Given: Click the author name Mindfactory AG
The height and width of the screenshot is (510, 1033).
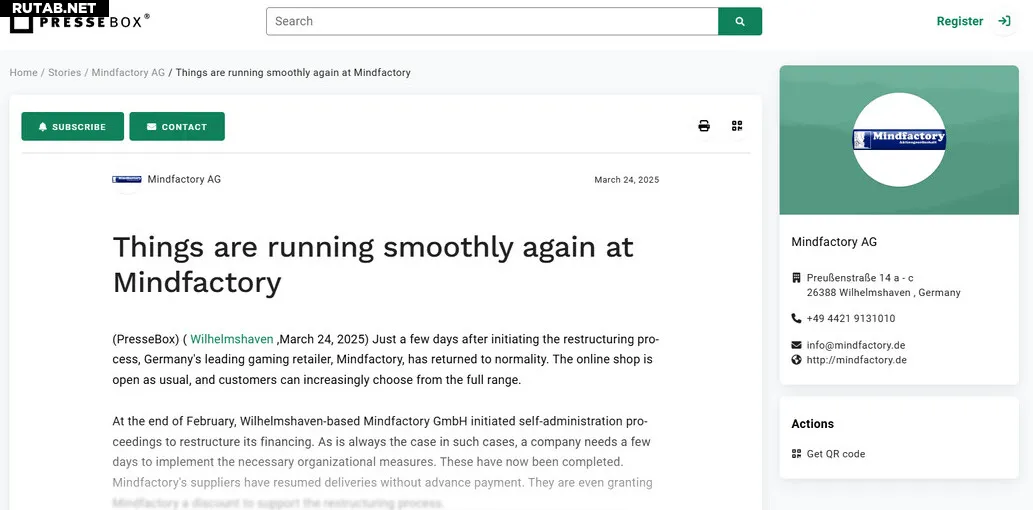Looking at the screenshot, I should pyautogui.click(x=184, y=179).
